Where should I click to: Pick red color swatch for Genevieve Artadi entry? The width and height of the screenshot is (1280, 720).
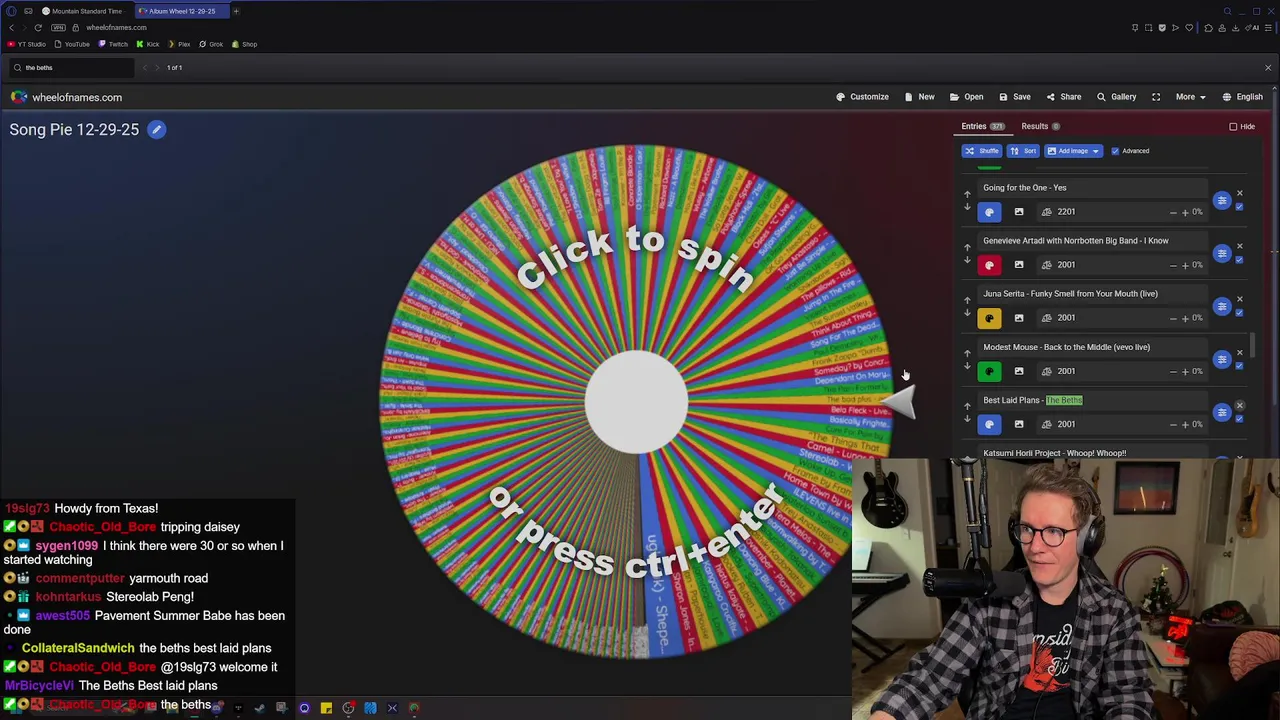[x=989, y=265]
